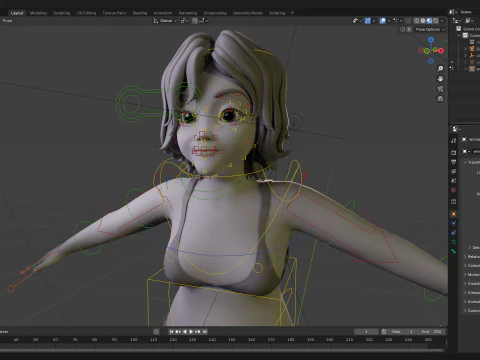The image size is (480, 360).
Task: Click the timeline horizontal scrollbar
Action: coord(222,350)
